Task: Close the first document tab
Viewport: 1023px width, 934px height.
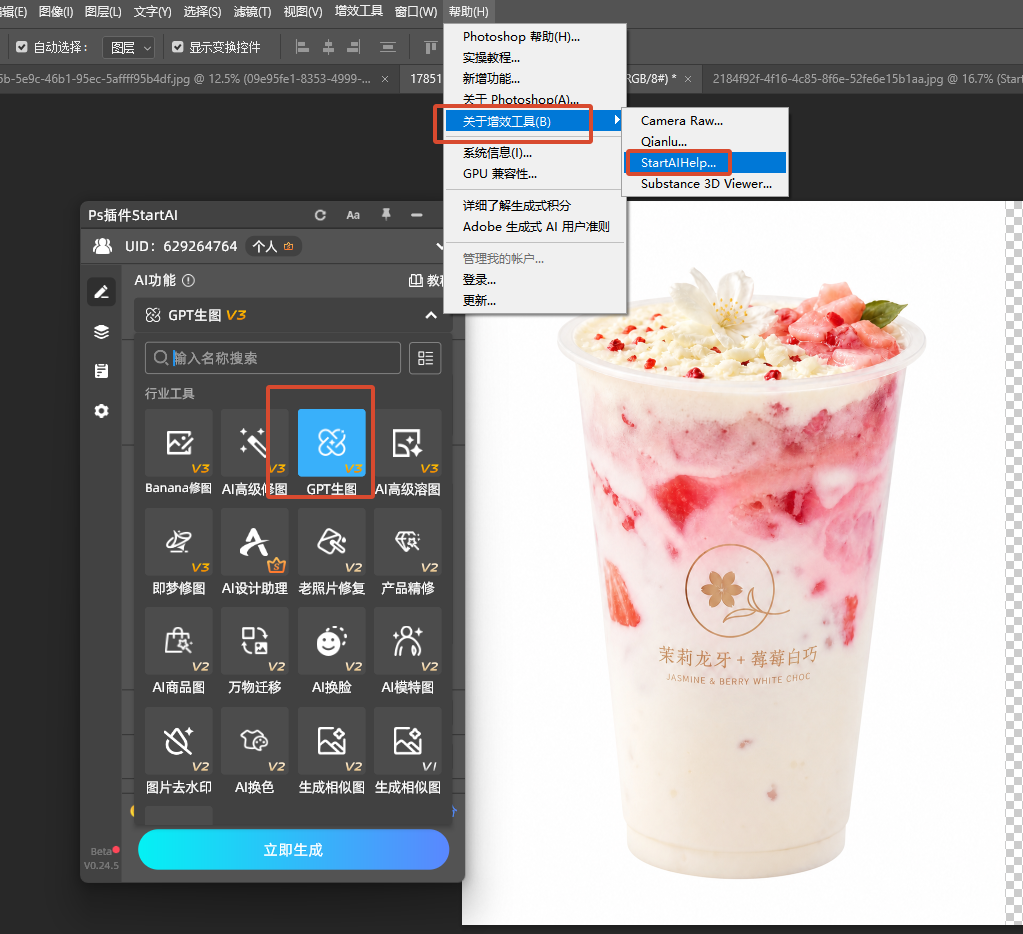Action: [x=385, y=79]
